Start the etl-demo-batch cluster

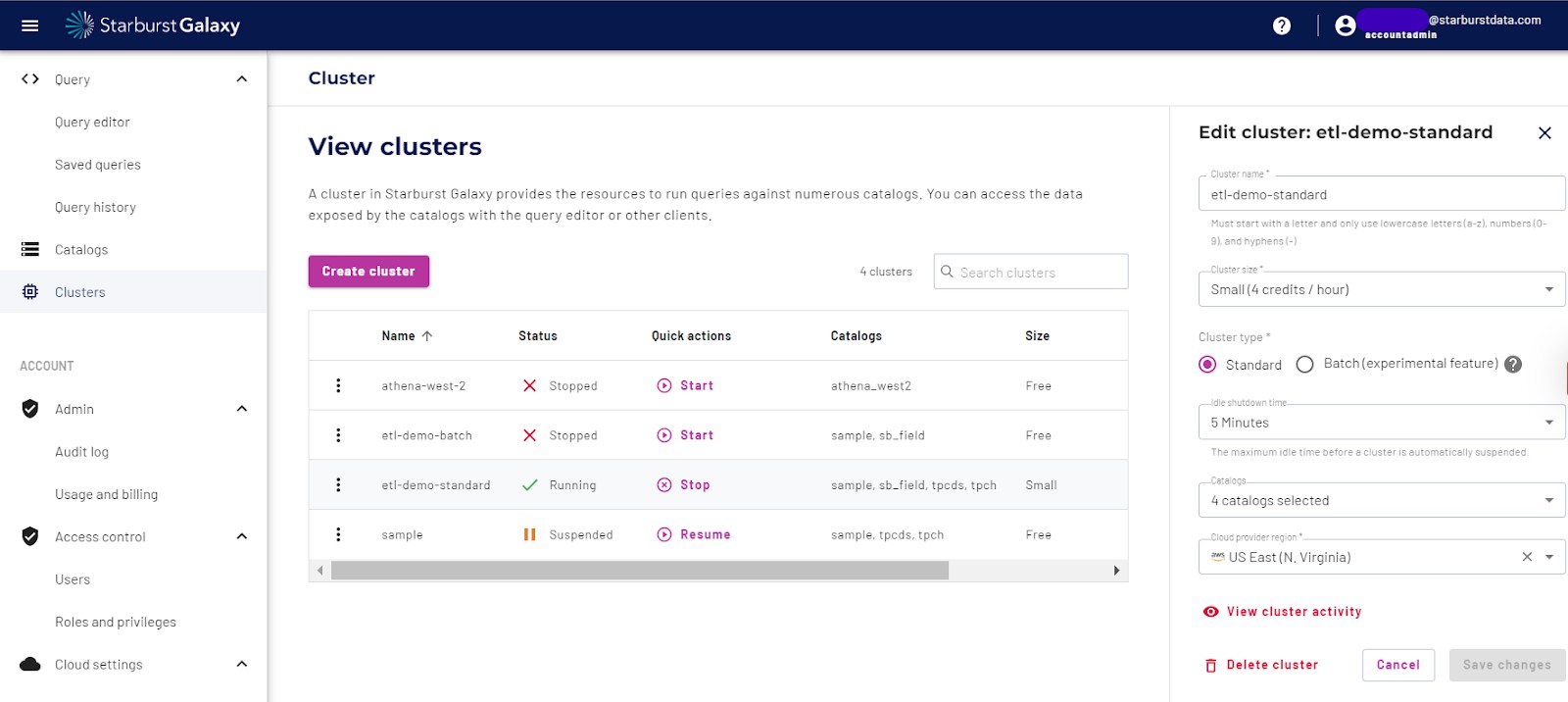coord(685,435)
